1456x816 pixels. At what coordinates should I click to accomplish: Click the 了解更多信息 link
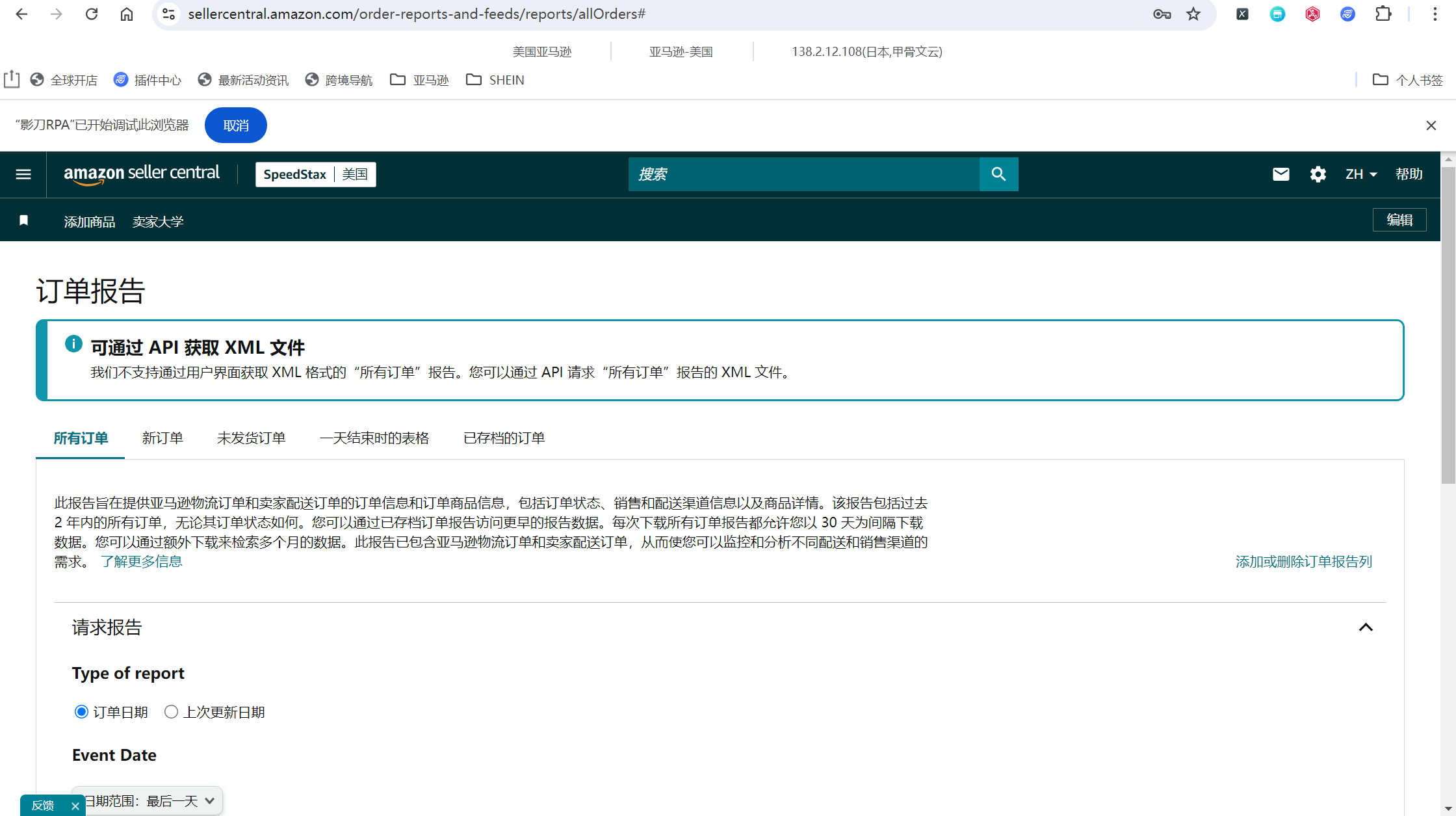141,562
